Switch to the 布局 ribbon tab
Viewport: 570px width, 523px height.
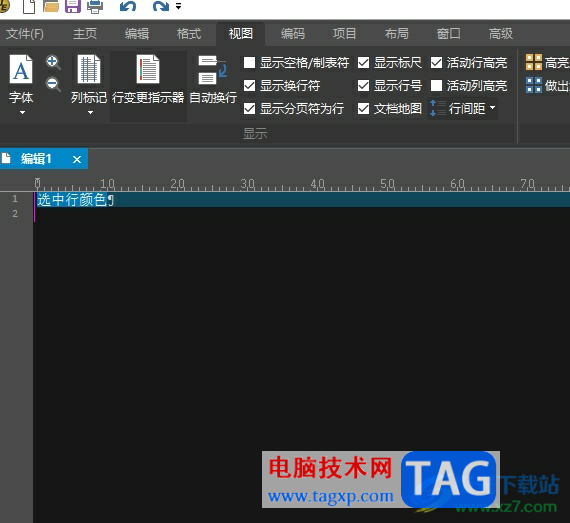click(397, 34)
